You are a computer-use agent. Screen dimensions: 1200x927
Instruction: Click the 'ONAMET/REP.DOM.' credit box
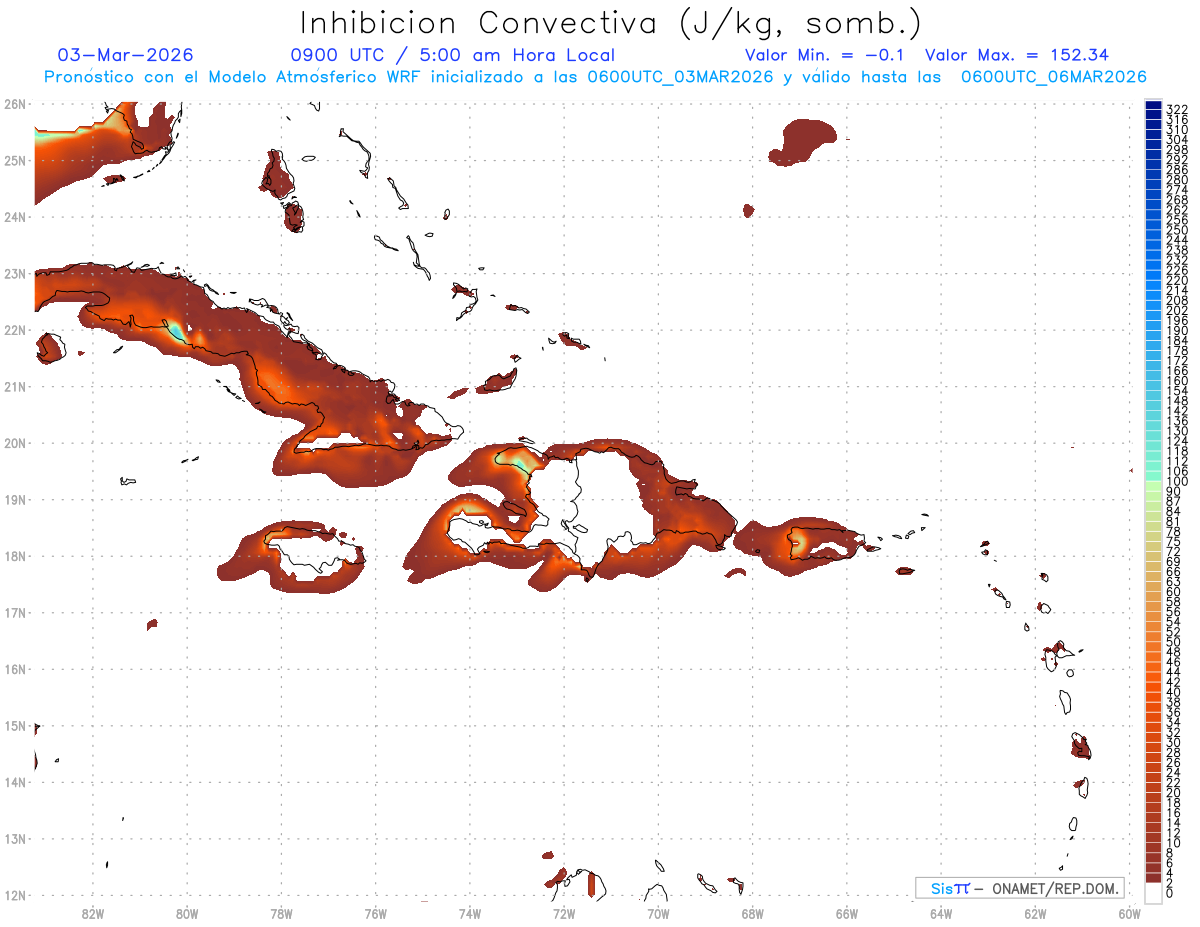[x=1020, y=888]
